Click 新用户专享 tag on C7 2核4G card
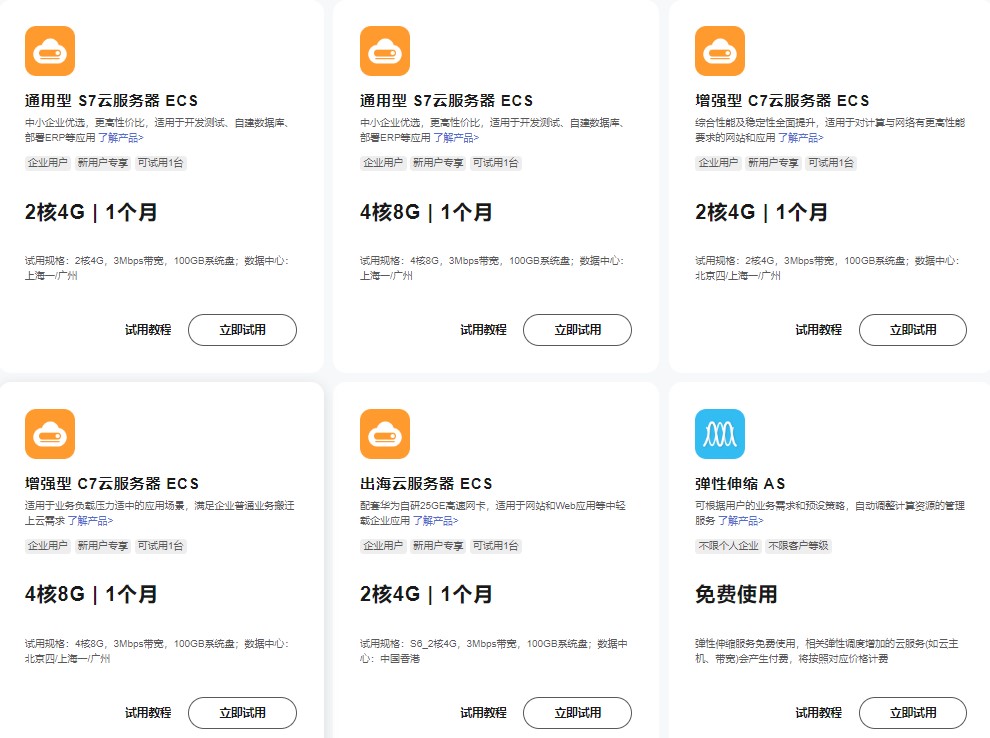 point(773,163)
